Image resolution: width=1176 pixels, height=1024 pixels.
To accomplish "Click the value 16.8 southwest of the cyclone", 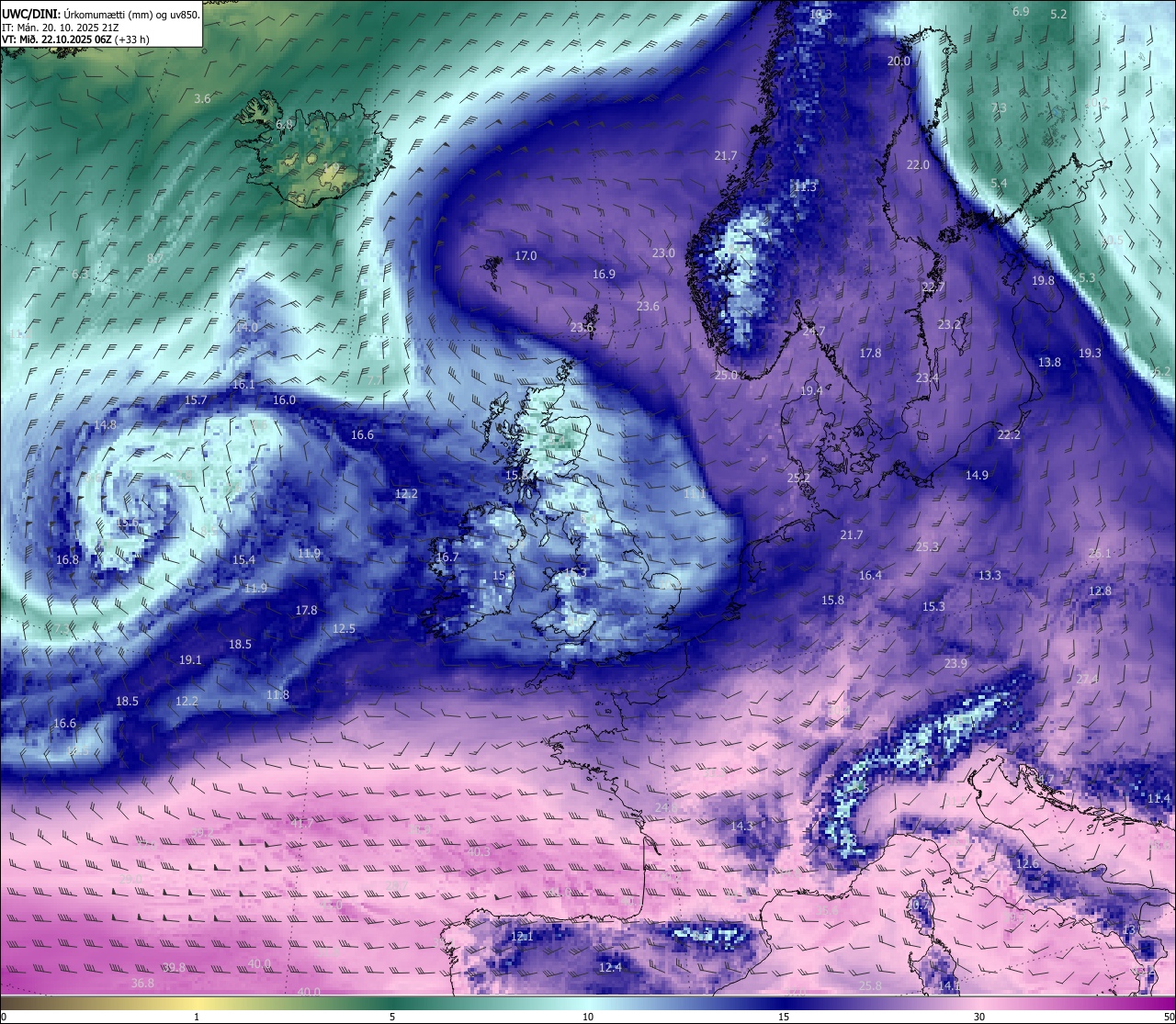I will [x=67, y=559].
